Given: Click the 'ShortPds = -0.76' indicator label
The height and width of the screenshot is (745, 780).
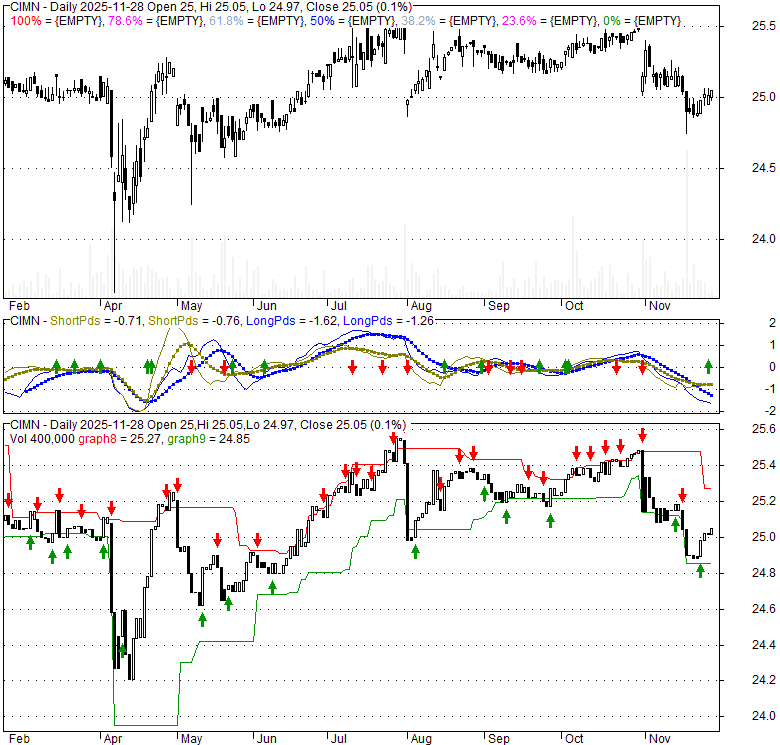Looking at the screenshot, I should tap(194, 321).
